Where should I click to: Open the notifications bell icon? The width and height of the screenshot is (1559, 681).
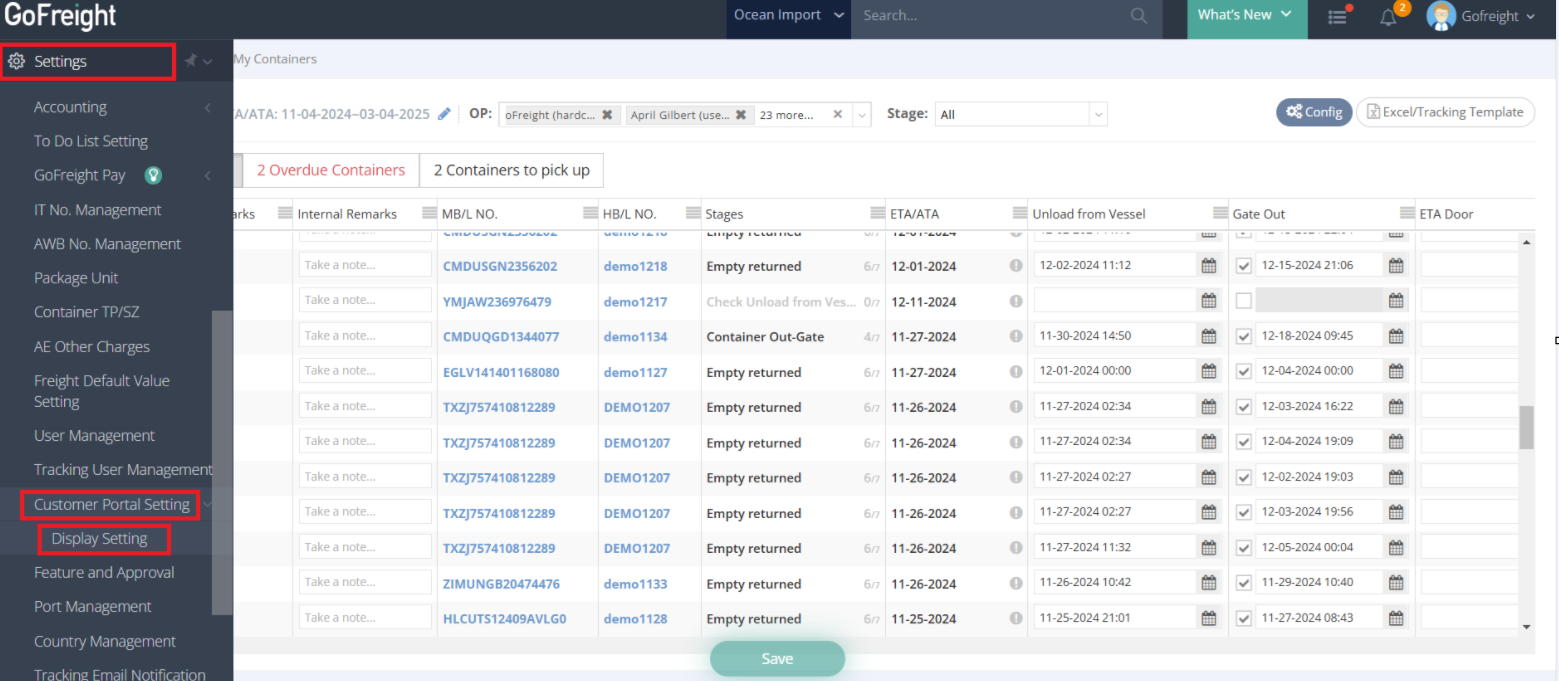point(1388,17)
